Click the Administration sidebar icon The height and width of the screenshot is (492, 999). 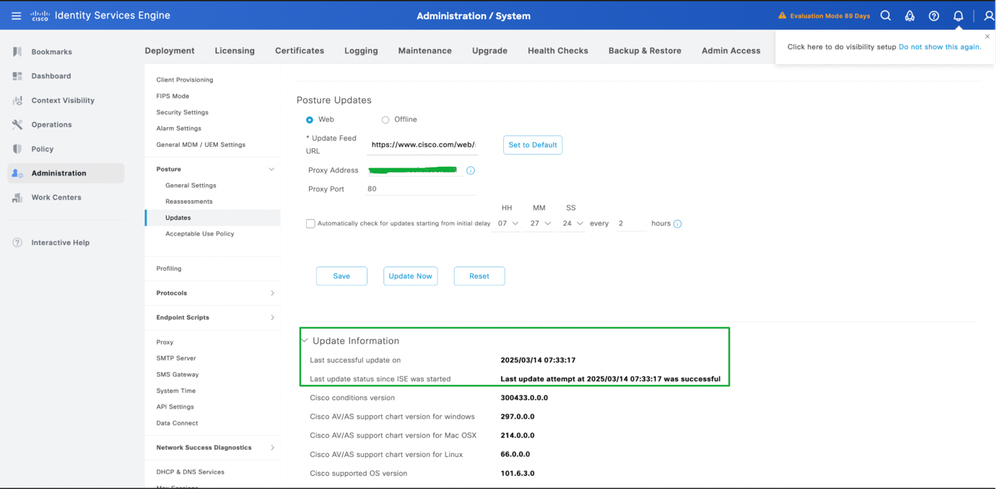coord(17,173)
